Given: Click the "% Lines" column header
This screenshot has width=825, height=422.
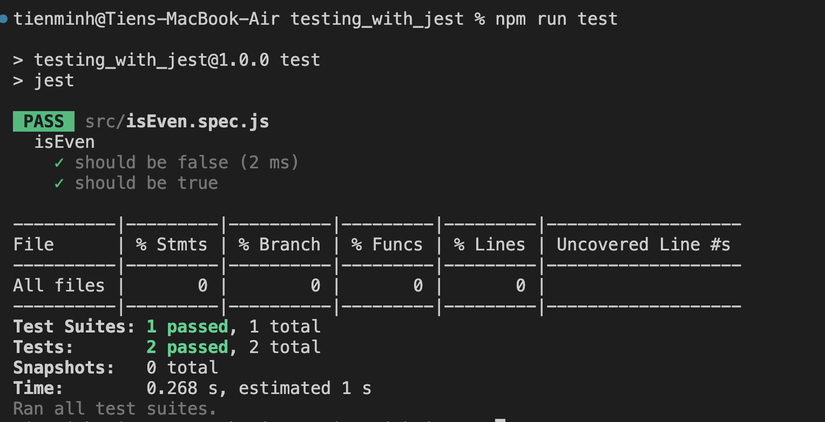Looking at the screenshot, I should pos(489,244).
